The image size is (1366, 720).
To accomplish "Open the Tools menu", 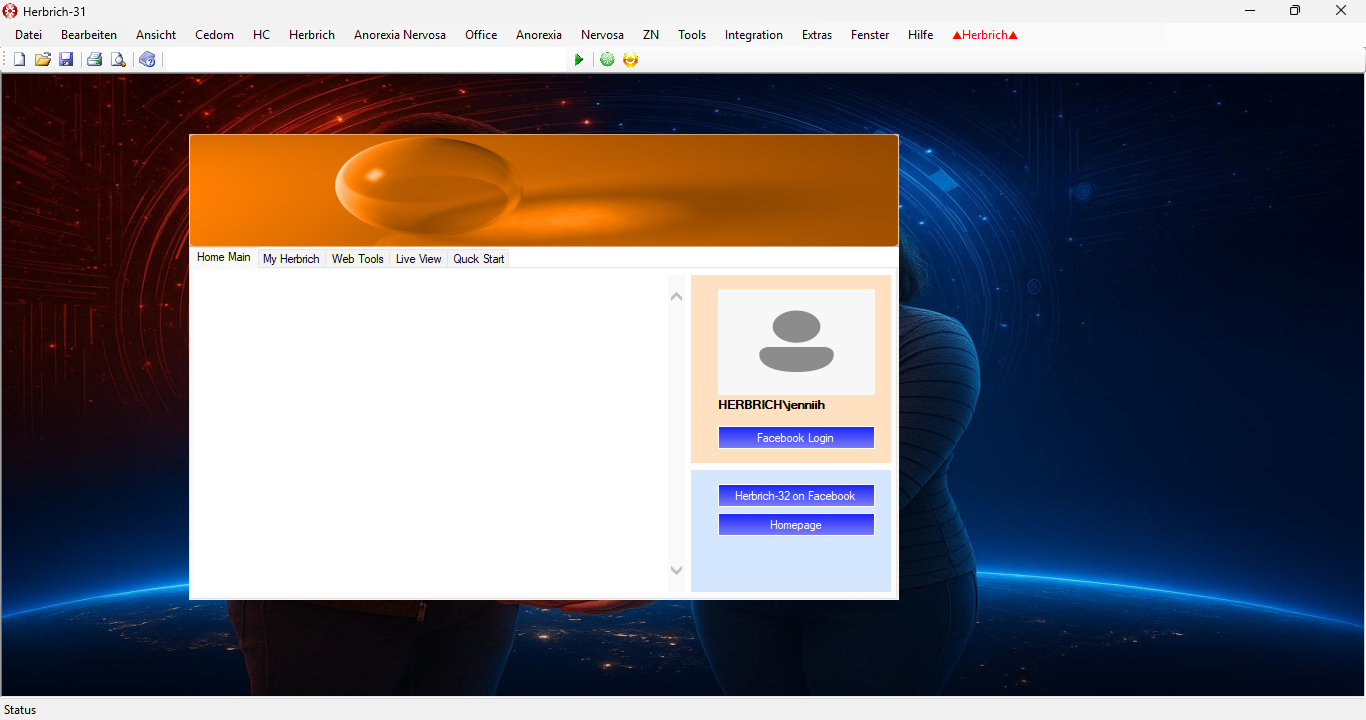I will pos(692,35).
